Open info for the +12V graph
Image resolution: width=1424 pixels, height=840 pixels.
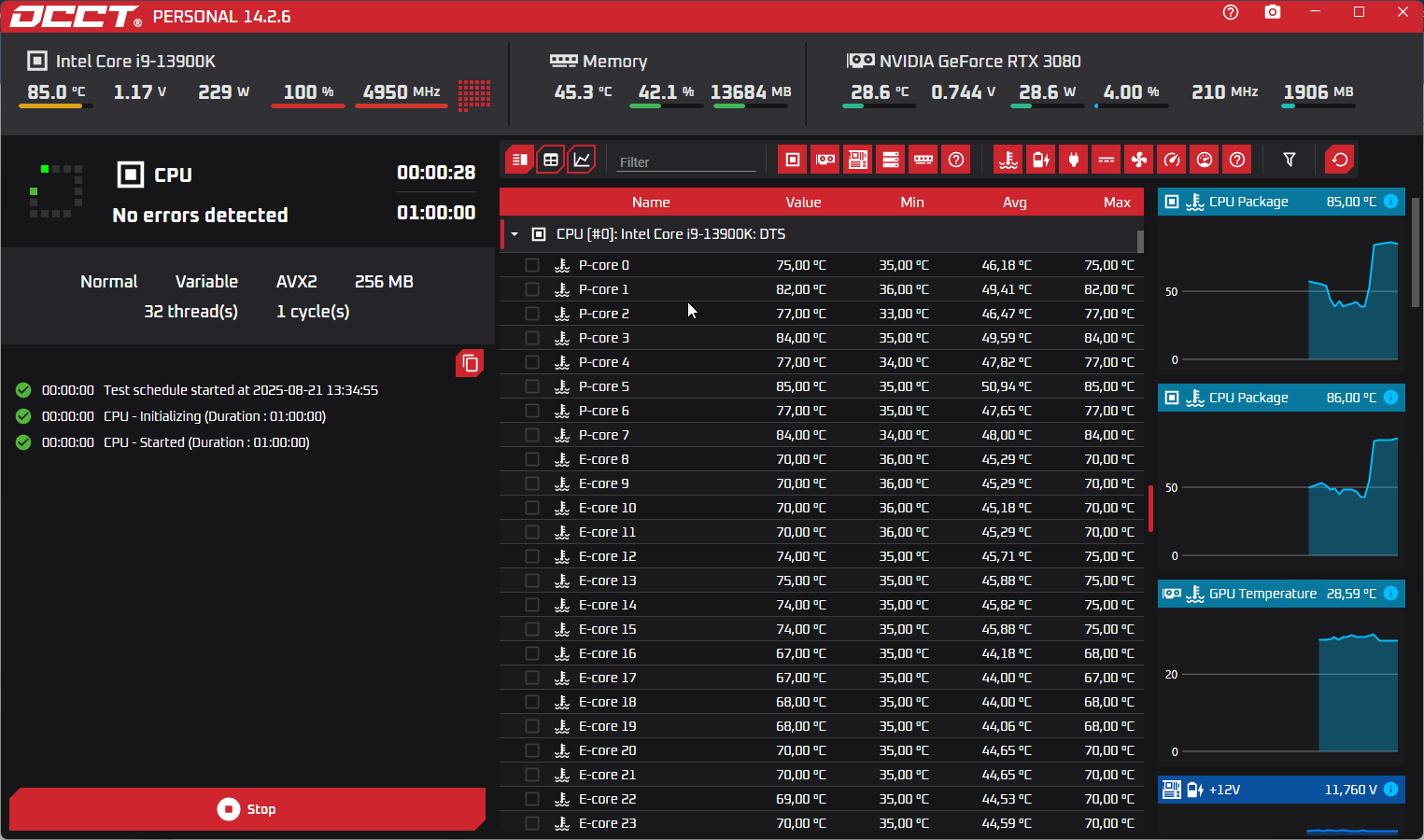click(x=1390, y=790)
